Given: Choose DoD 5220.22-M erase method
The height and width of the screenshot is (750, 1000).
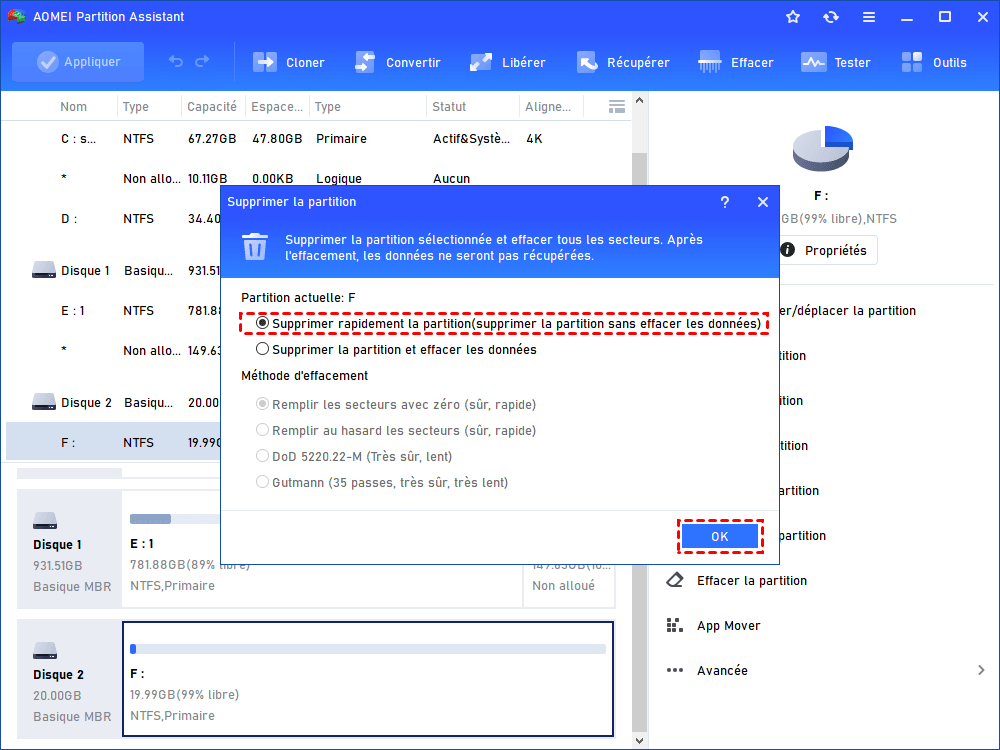Looking at the screenshot, I should point(262,456).
